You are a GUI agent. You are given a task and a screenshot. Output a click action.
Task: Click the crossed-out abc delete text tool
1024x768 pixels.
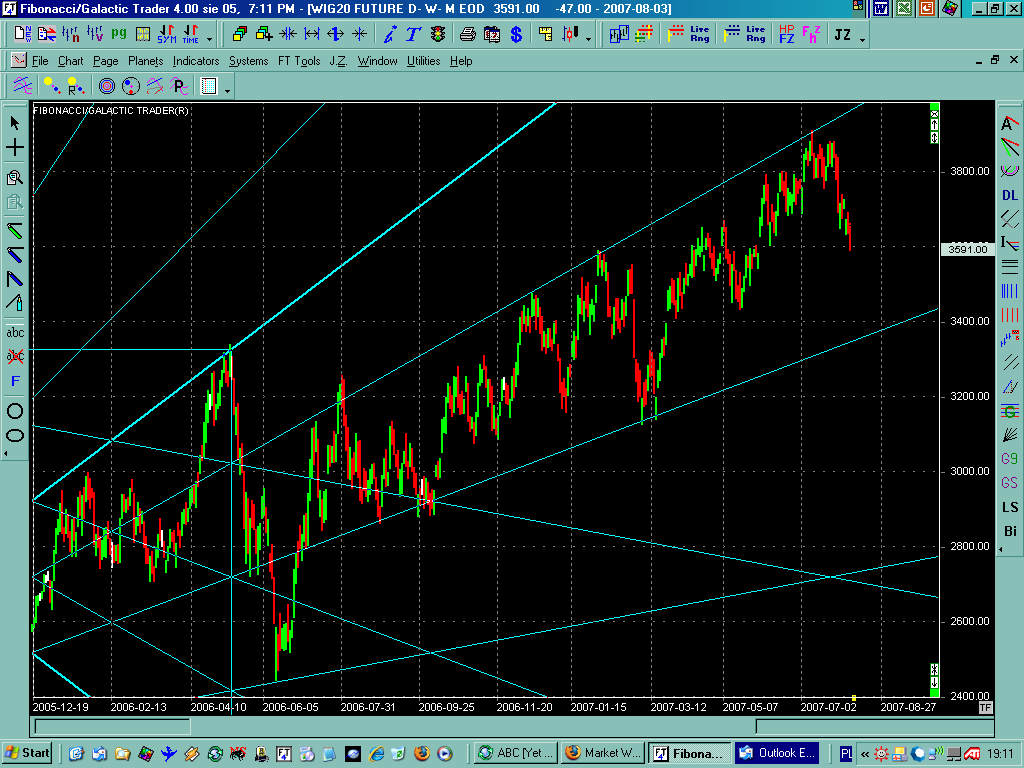[15, 356]
